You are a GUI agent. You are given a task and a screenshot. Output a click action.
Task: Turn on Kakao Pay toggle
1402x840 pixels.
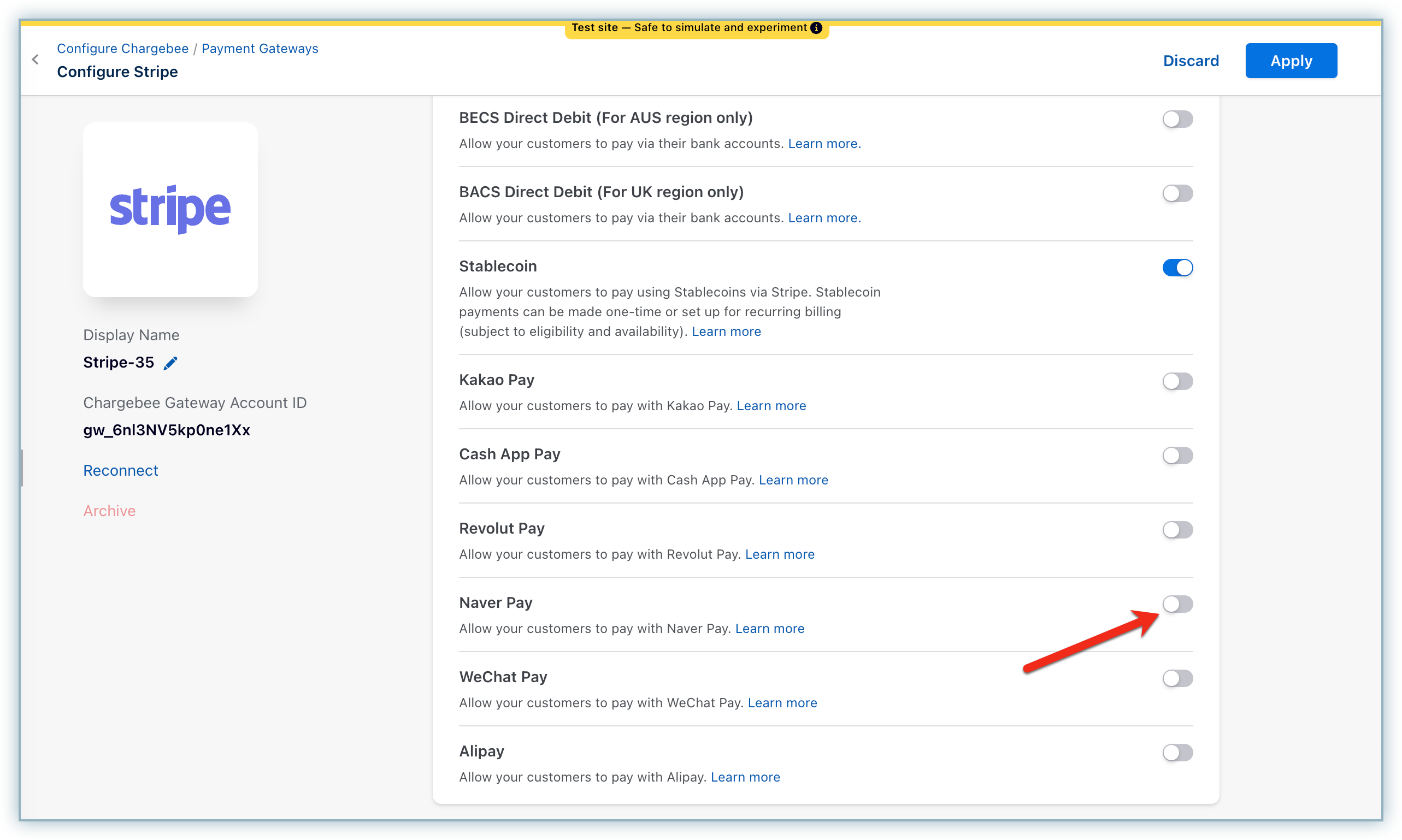pos(1177,381)
